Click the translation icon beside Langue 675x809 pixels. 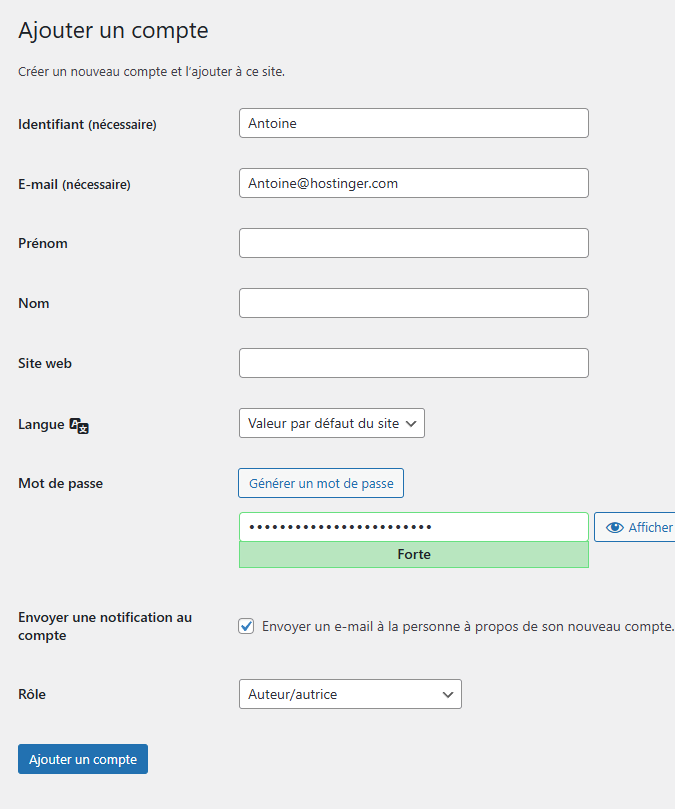(x=80, y=425)
